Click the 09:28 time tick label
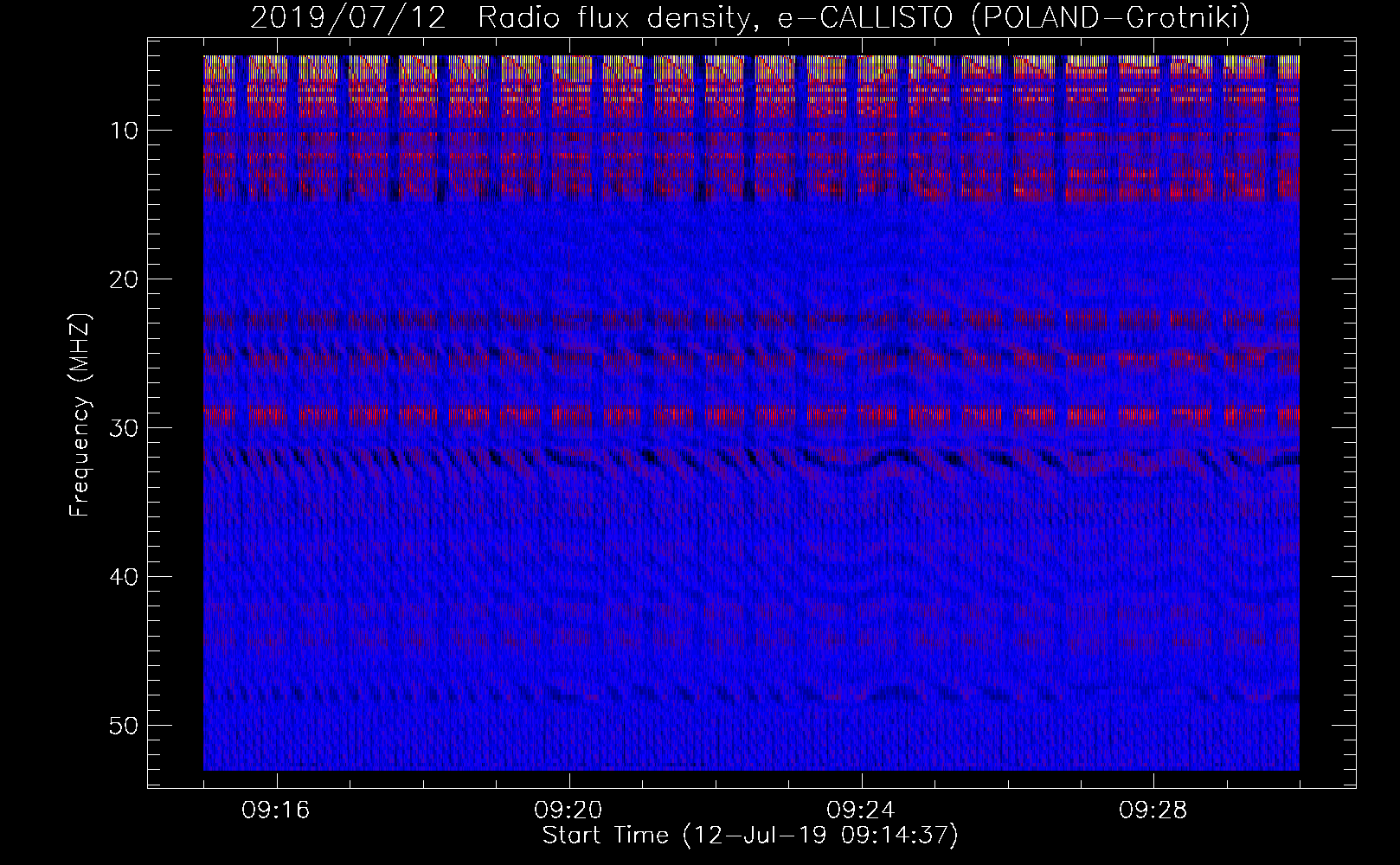Viewport: 1400px width, 865px height. [x=1153, y=811]
